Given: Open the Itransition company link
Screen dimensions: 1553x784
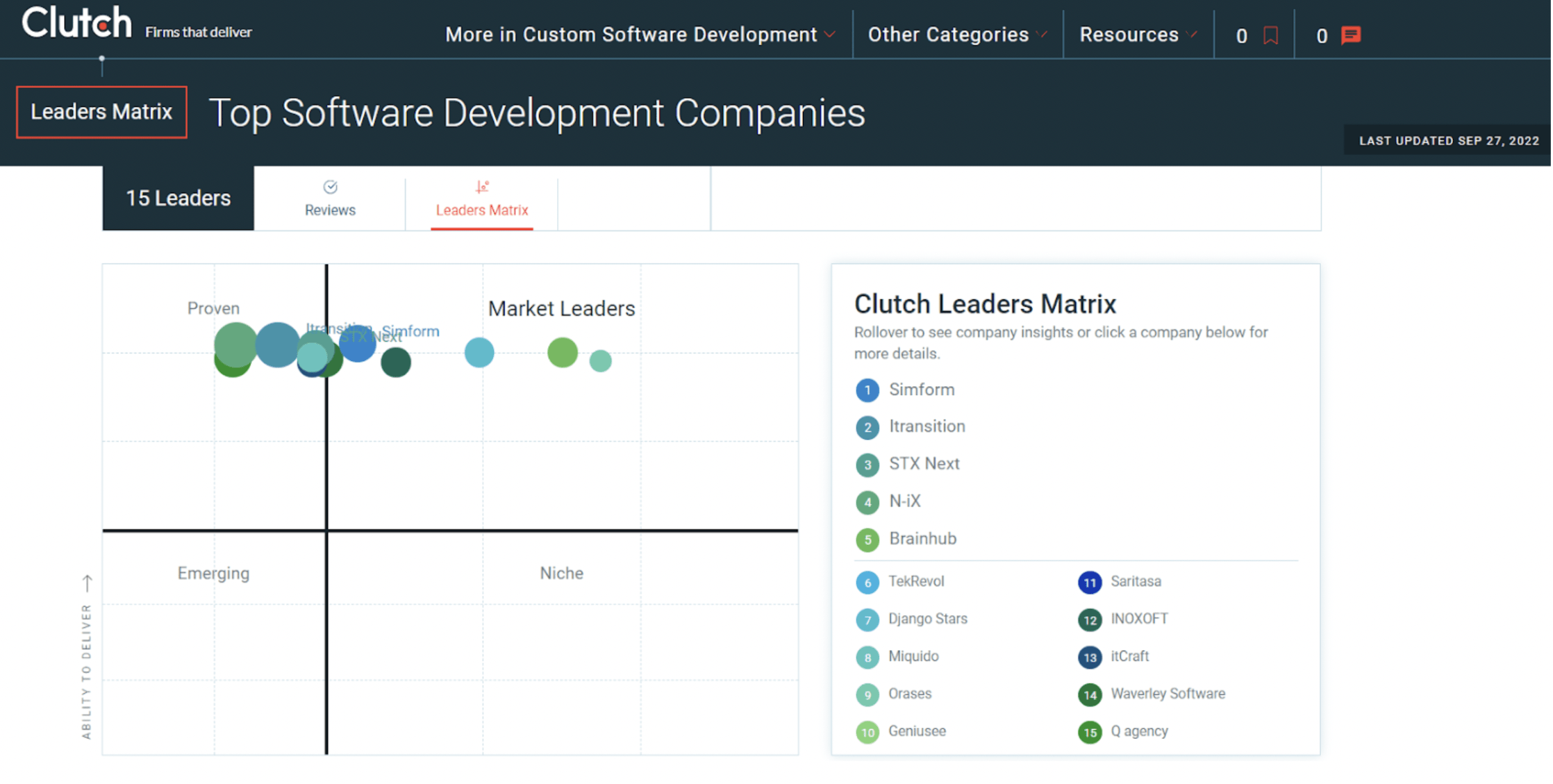Looking at the screenshot, I should point(927,426).
